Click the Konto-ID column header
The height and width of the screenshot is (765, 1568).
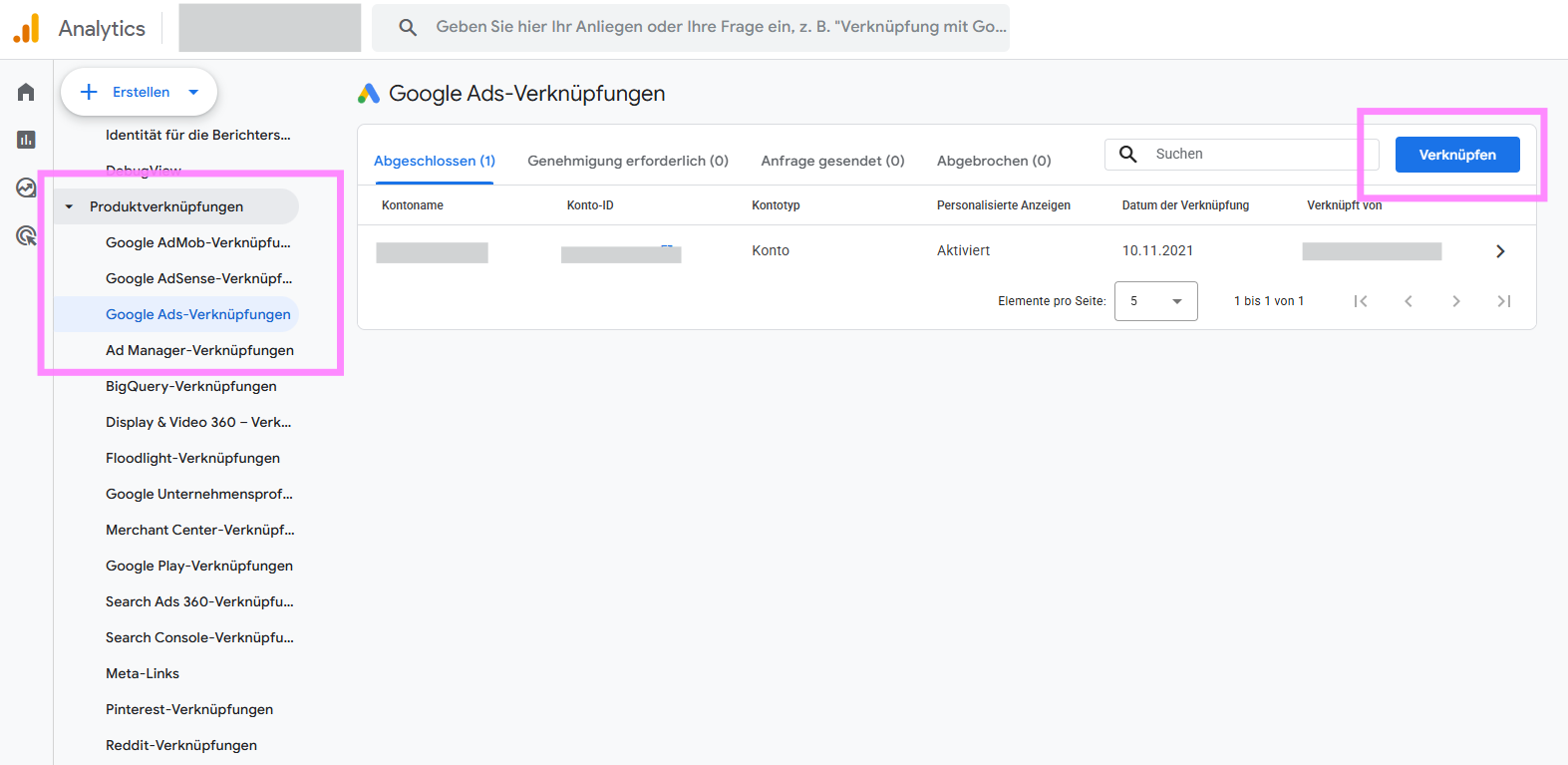coord(590,205)
